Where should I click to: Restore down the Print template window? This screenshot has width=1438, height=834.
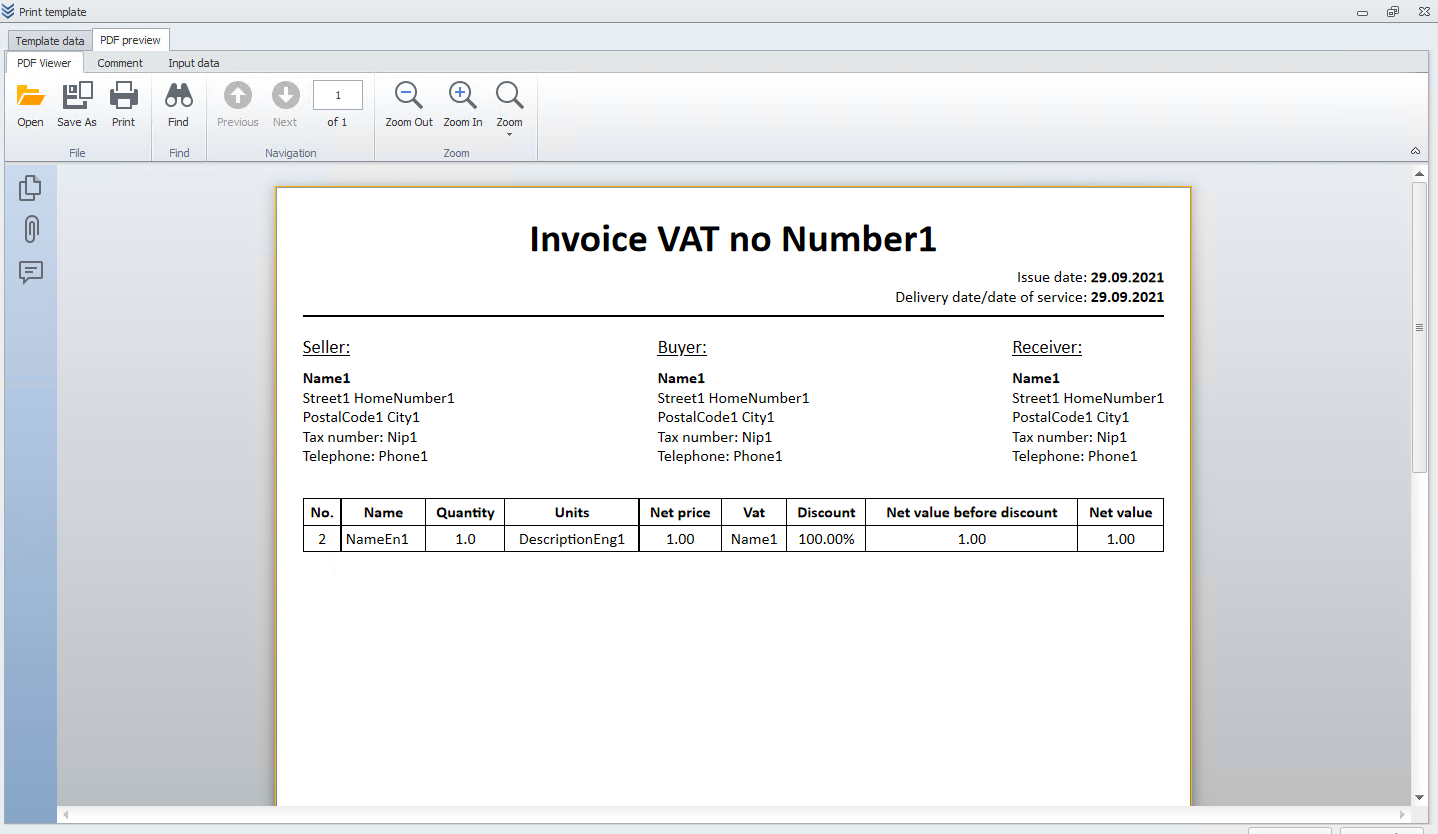(x=1393, y=12)
